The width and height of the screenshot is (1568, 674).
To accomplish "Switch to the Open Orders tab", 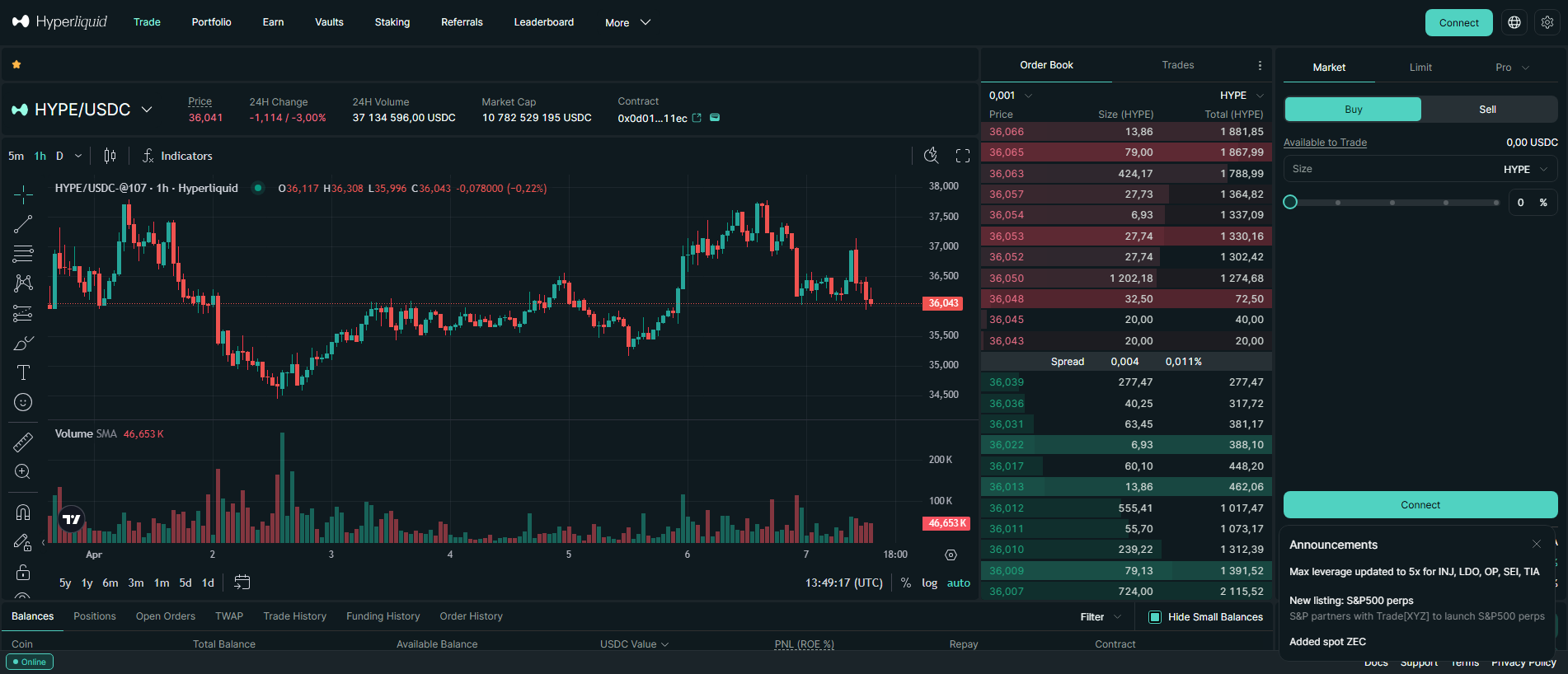I will [x=166, y=616].
